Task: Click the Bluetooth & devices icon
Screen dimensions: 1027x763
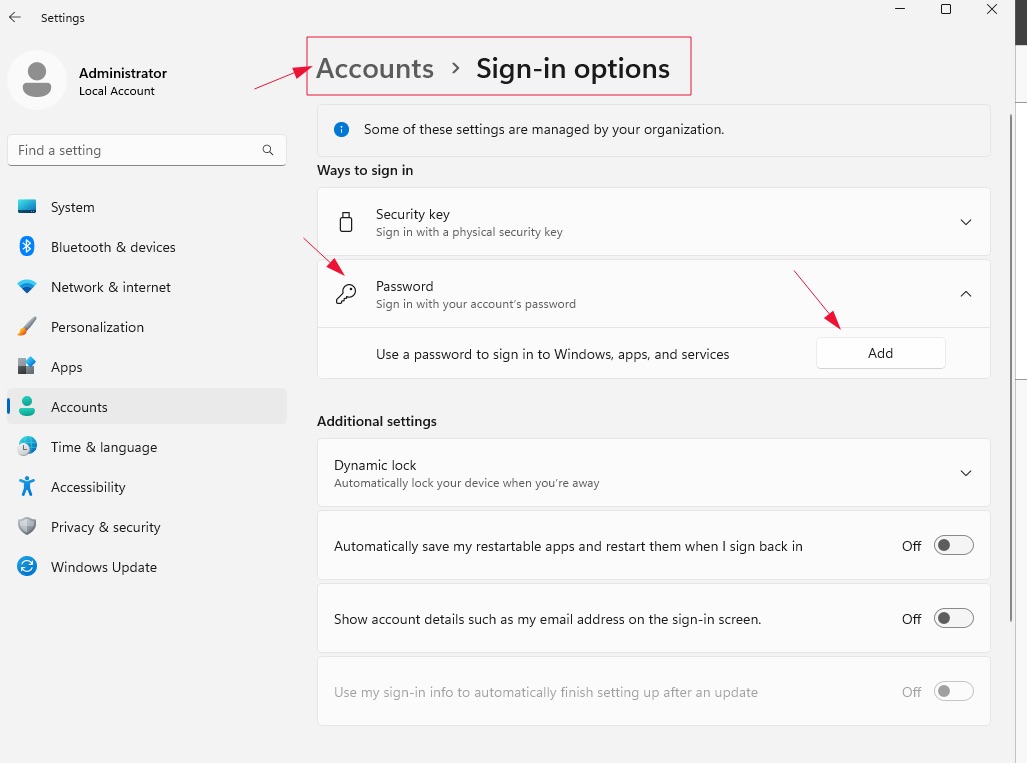Action: [x=28, y=247]
